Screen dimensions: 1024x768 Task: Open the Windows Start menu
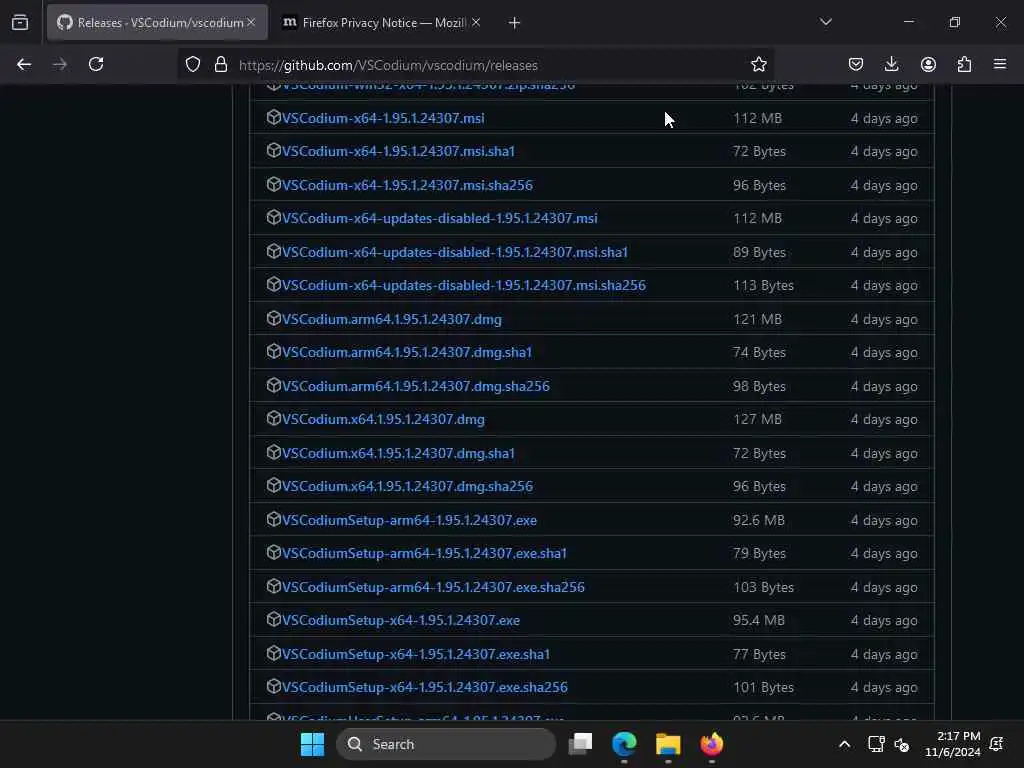(312, 744)
